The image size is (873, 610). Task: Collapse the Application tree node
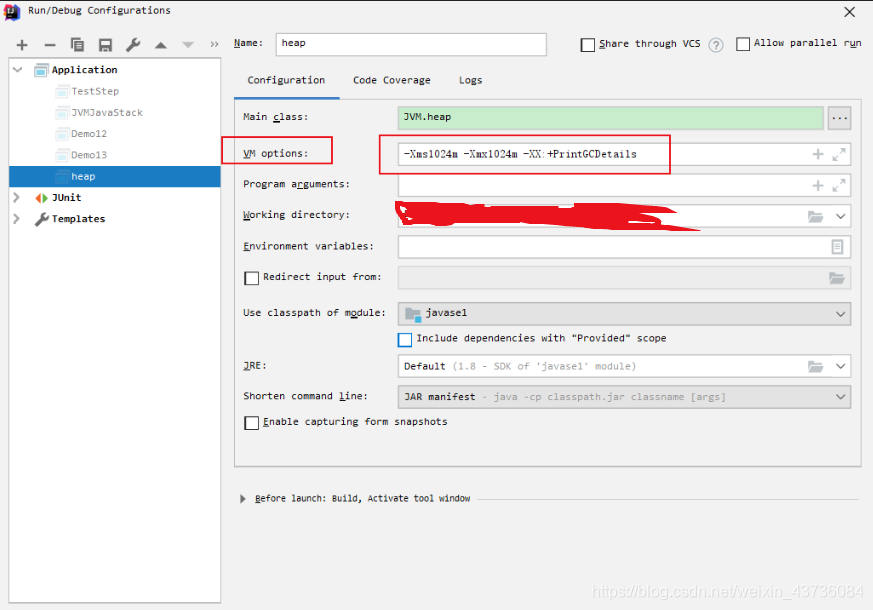[18, 70]
